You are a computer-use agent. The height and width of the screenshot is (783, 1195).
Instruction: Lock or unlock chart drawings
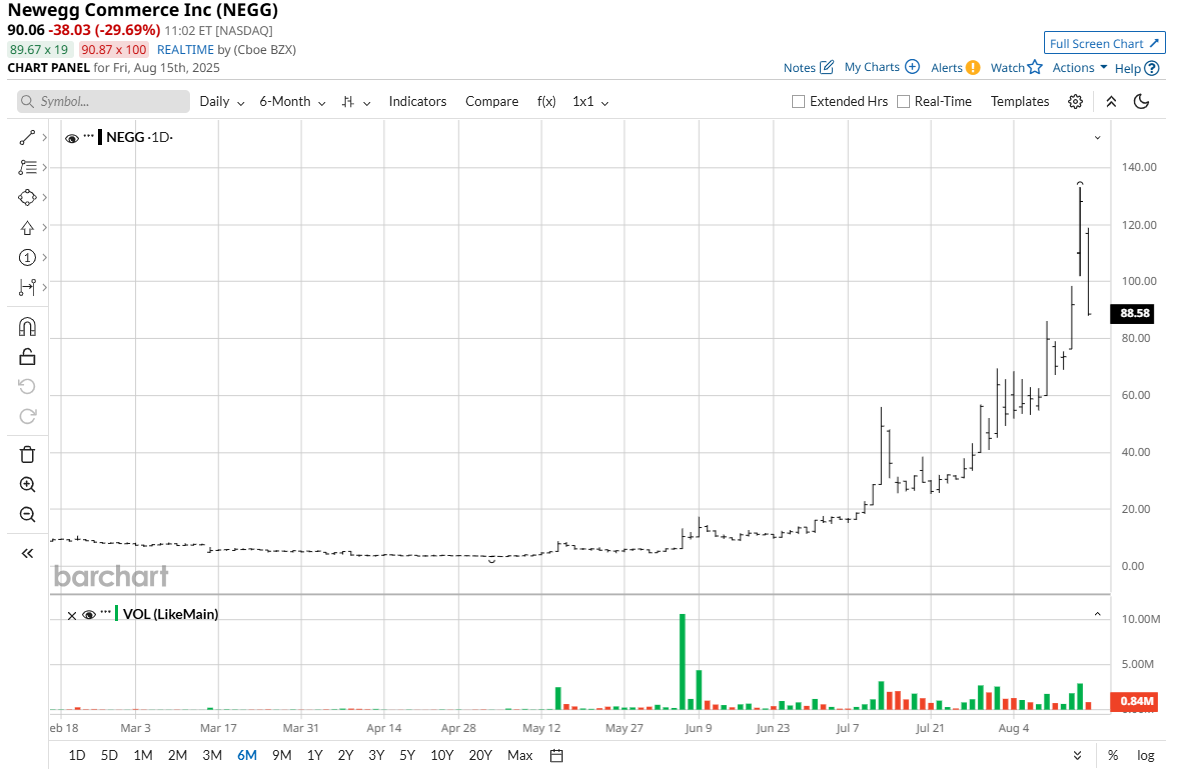[27, 357]
